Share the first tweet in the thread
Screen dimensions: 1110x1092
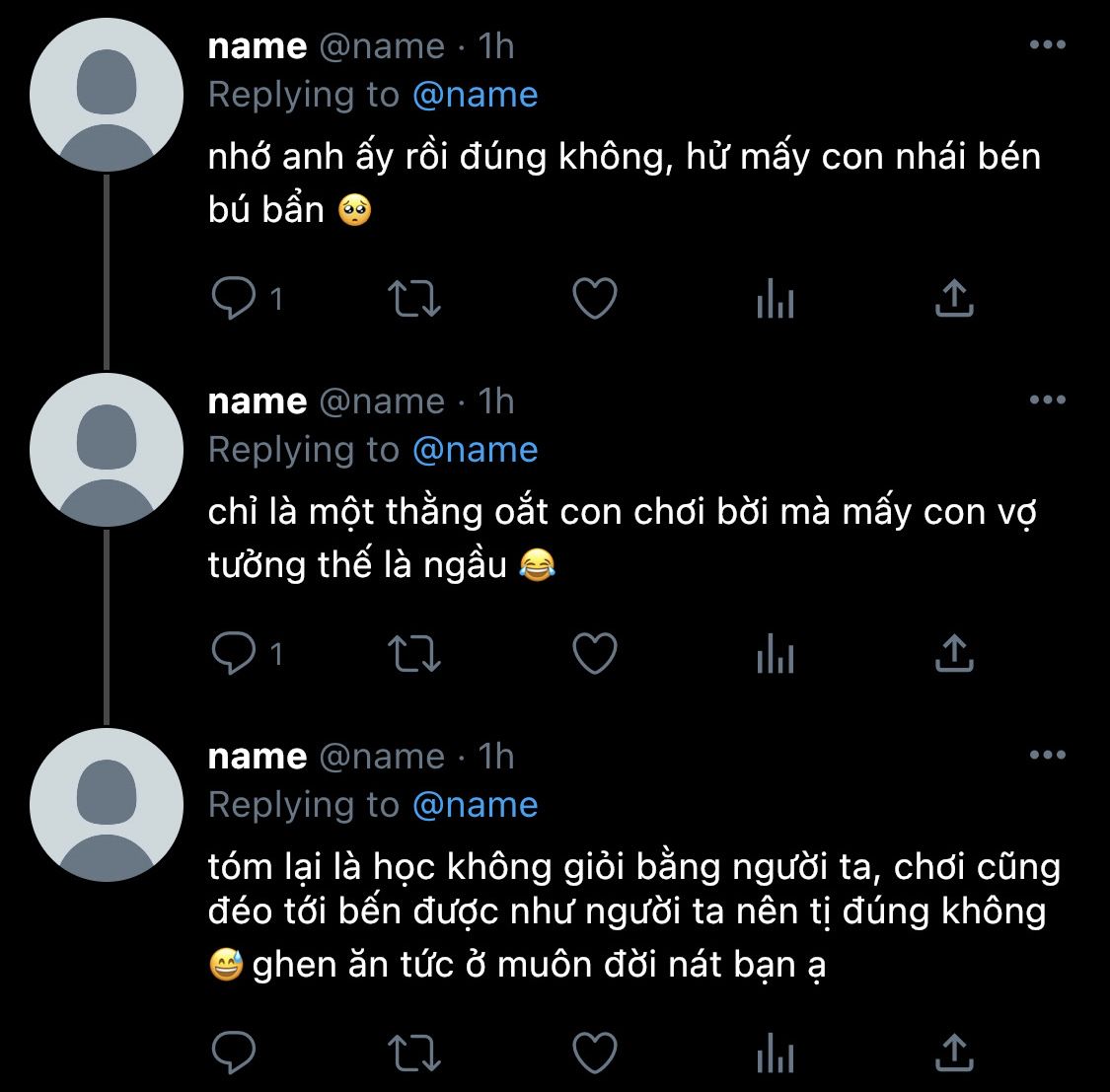point(953,299)
